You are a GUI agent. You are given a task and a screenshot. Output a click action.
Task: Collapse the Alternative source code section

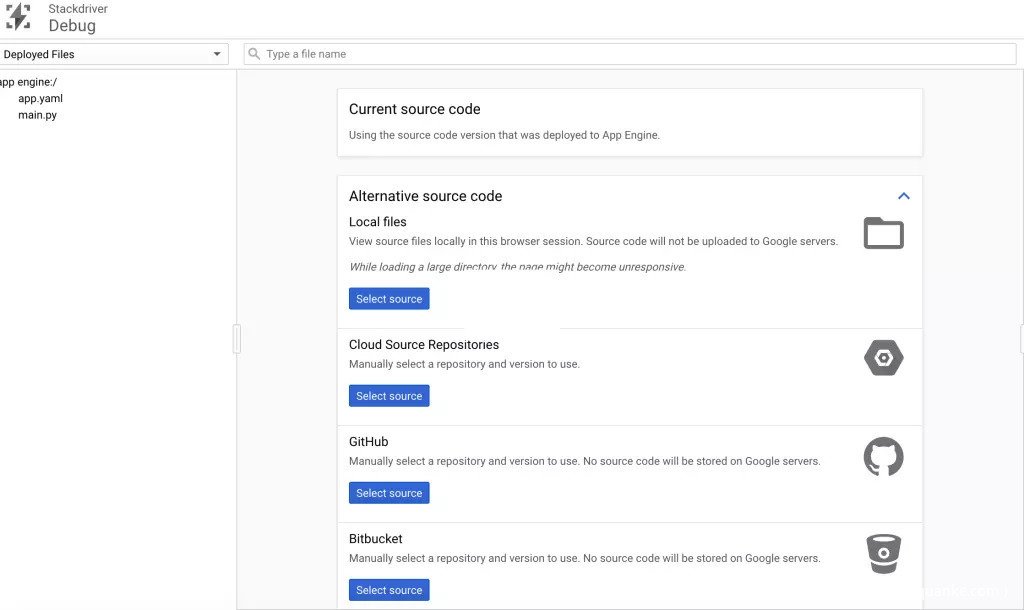(x=903, y=196)
